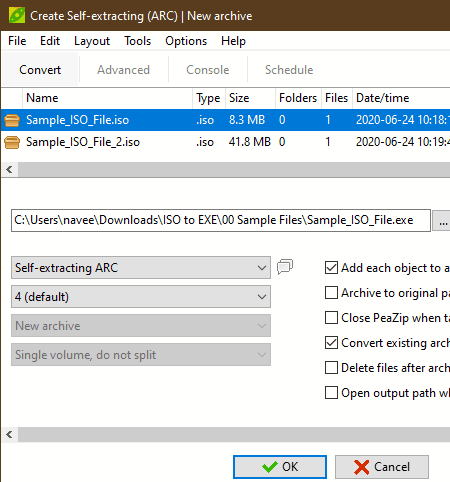Click the PeaZip app icon in title bar
The image size is (450, 482).
tap(17, 16)
